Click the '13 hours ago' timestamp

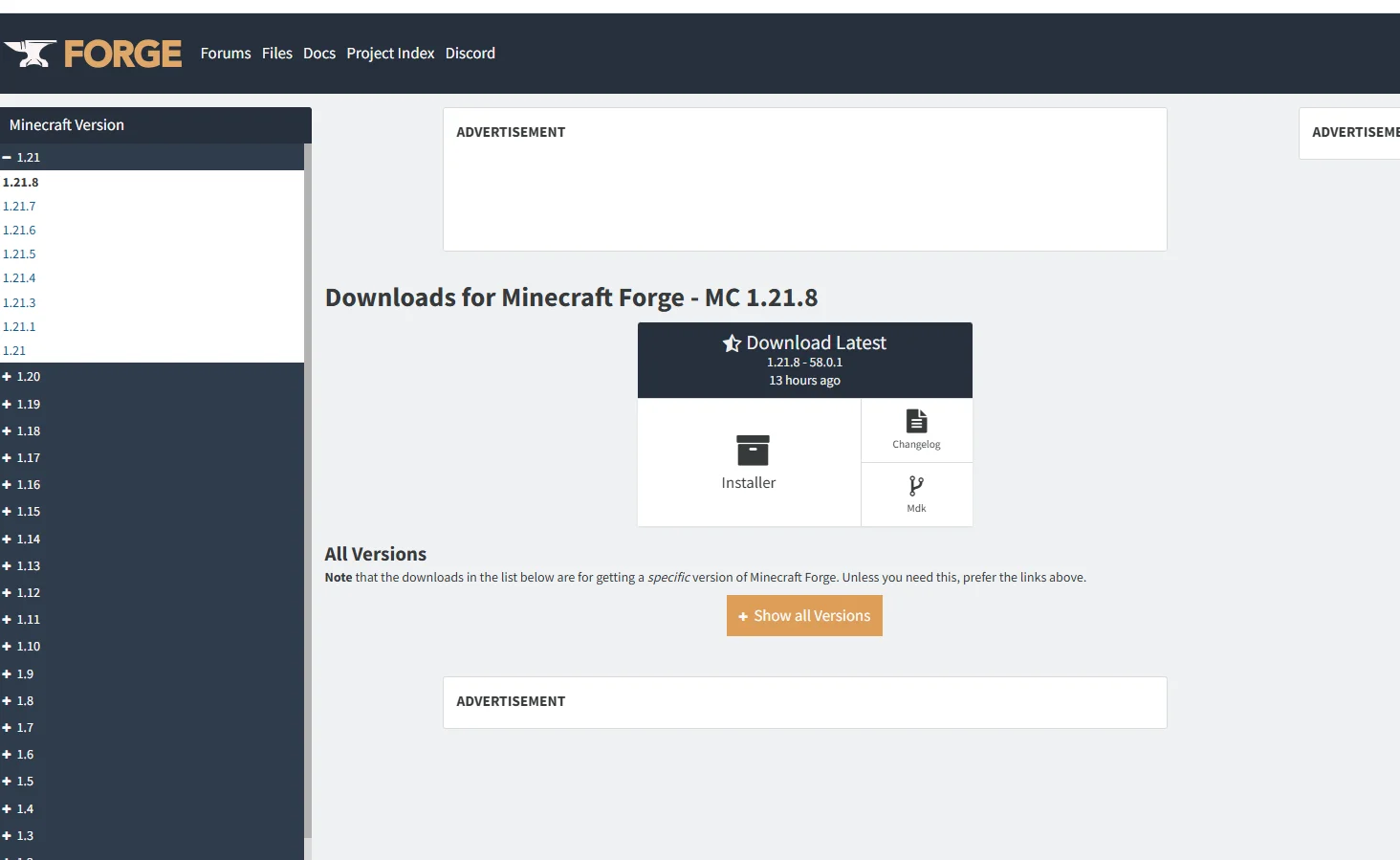804,381
